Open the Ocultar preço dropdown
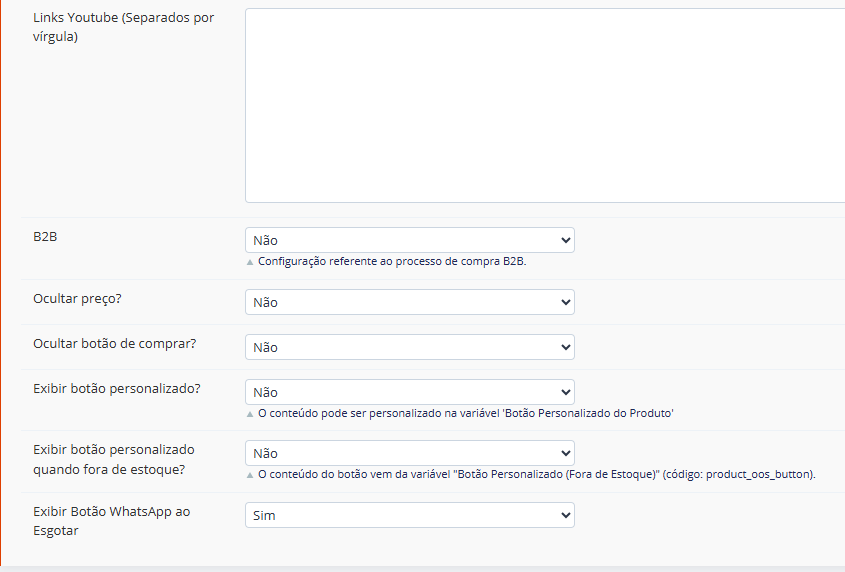Image resolution: width=845 pixels, height=572 pixels. [x=410, y=302]
